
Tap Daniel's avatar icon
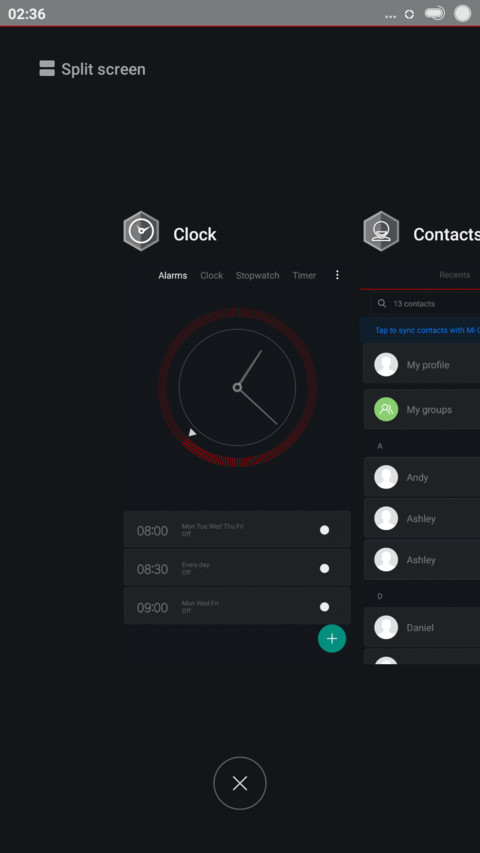[x=386, y=627]
